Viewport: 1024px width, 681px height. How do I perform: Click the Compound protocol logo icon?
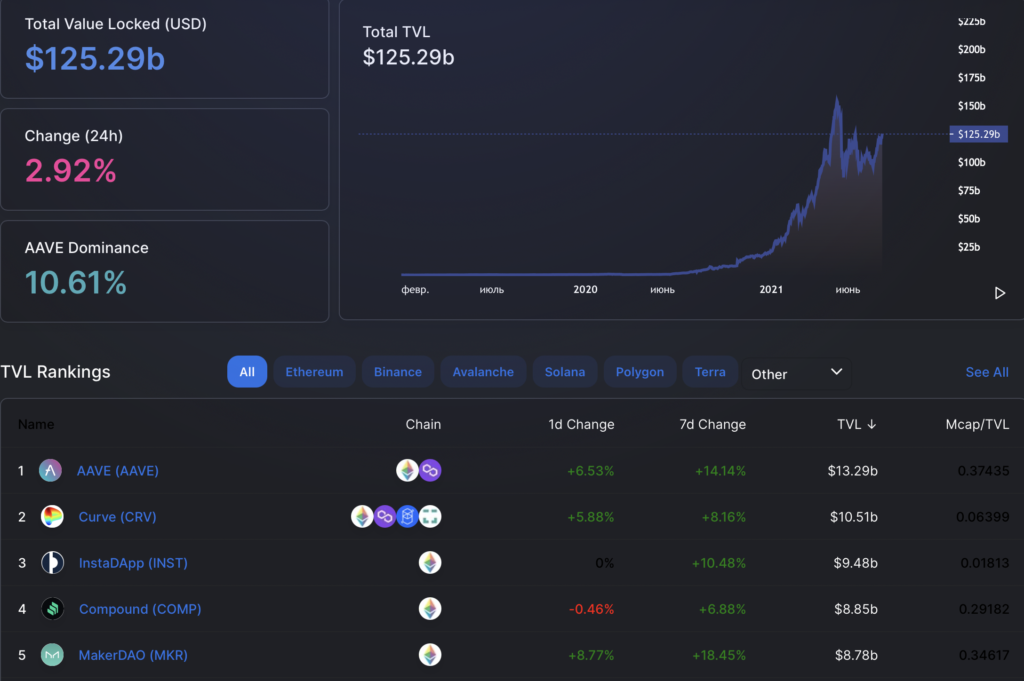click(x=50, y=609)
